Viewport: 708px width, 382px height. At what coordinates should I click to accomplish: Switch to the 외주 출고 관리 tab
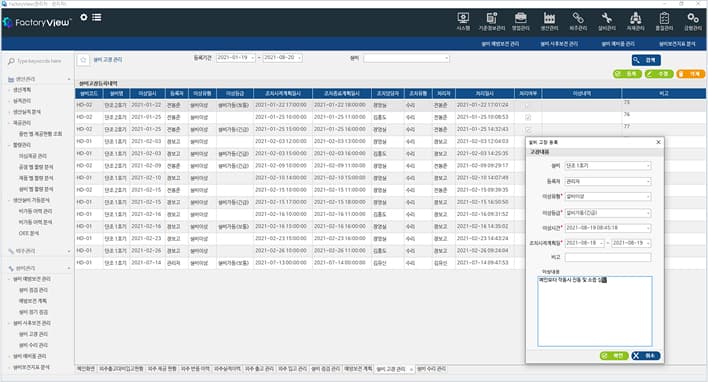tap(259, 369)
